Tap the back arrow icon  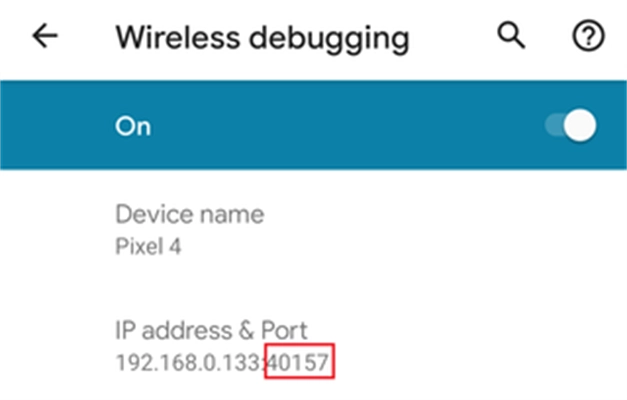click(x=45, y=37)
